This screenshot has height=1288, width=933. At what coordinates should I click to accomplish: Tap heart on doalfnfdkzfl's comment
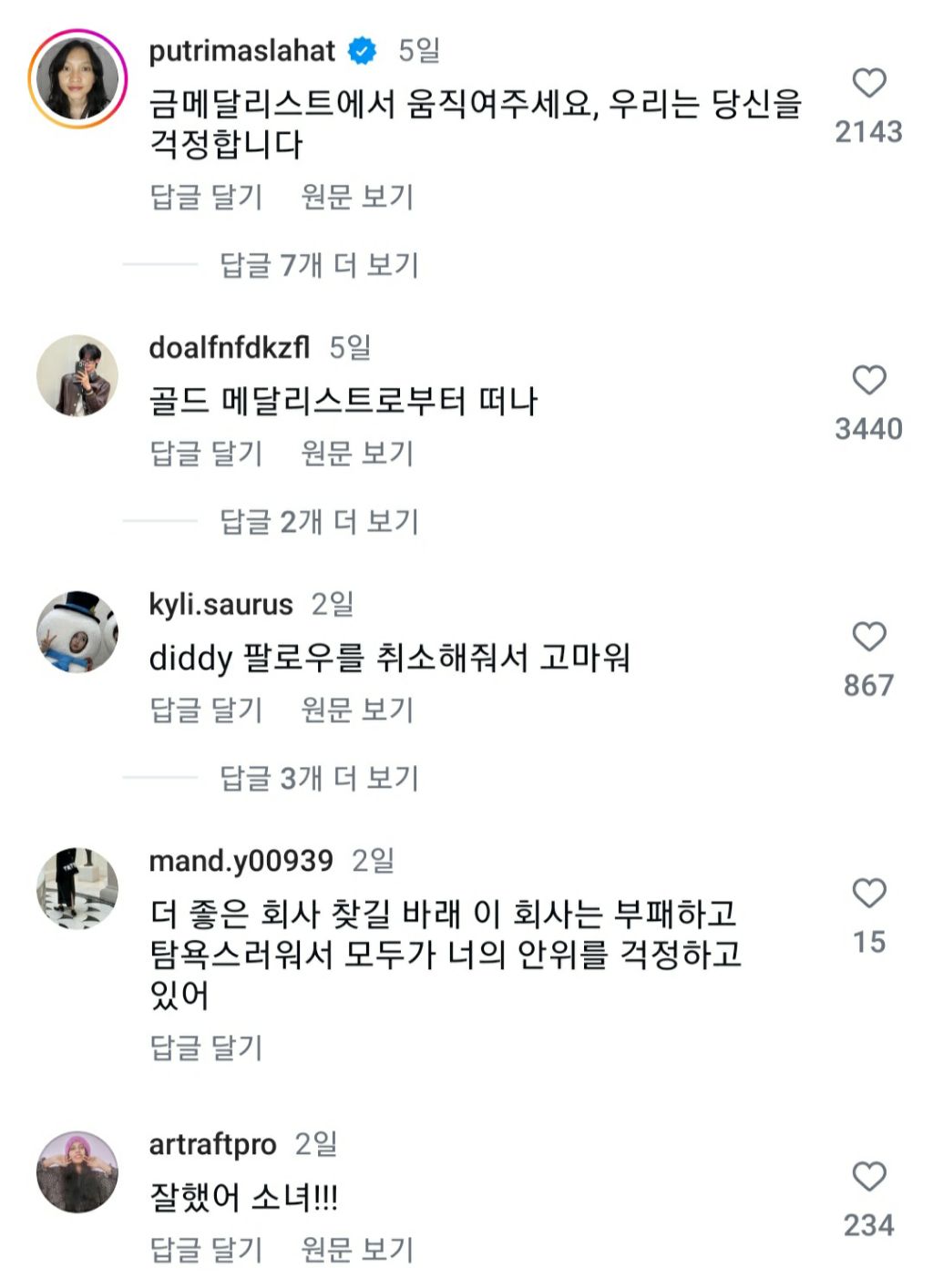(x=868, y=380)
